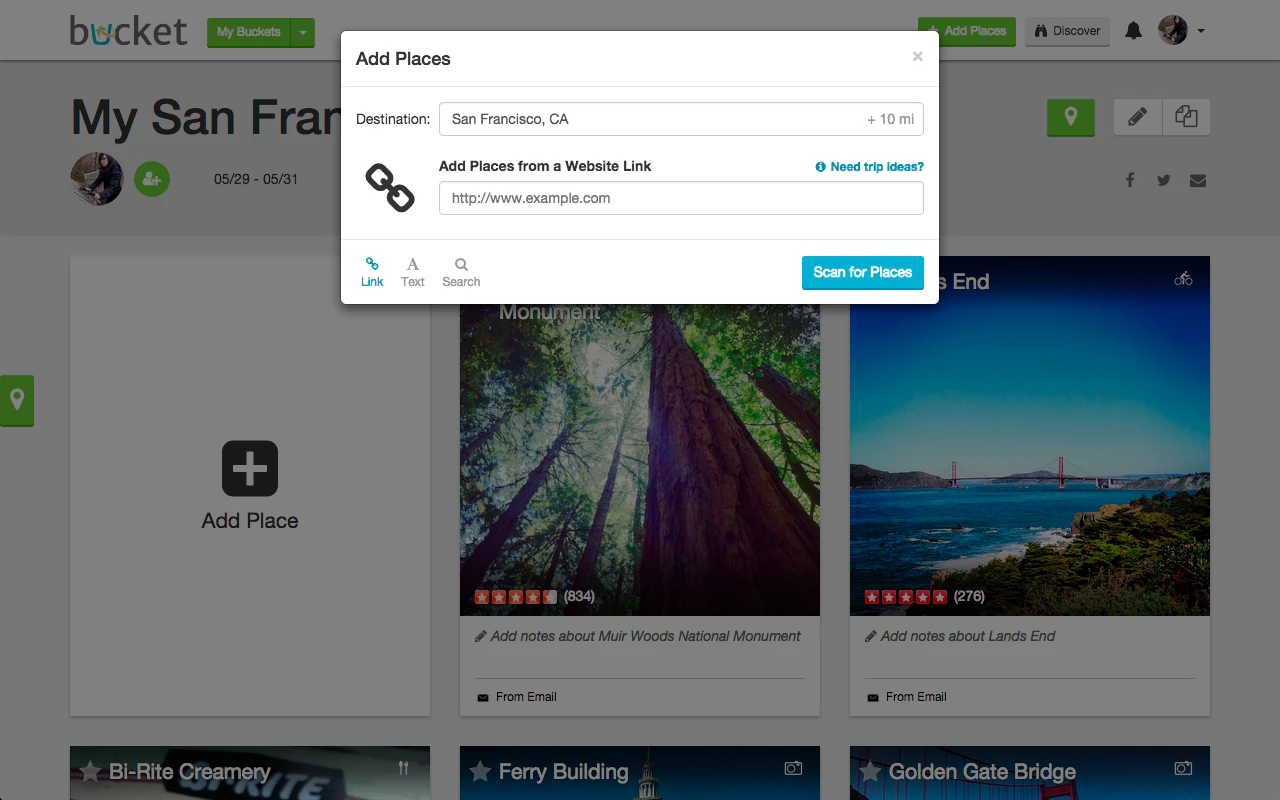Open the user profile avatar menu
Viewport: 1280px width, 800px height.
click(x=1181, y=30)
